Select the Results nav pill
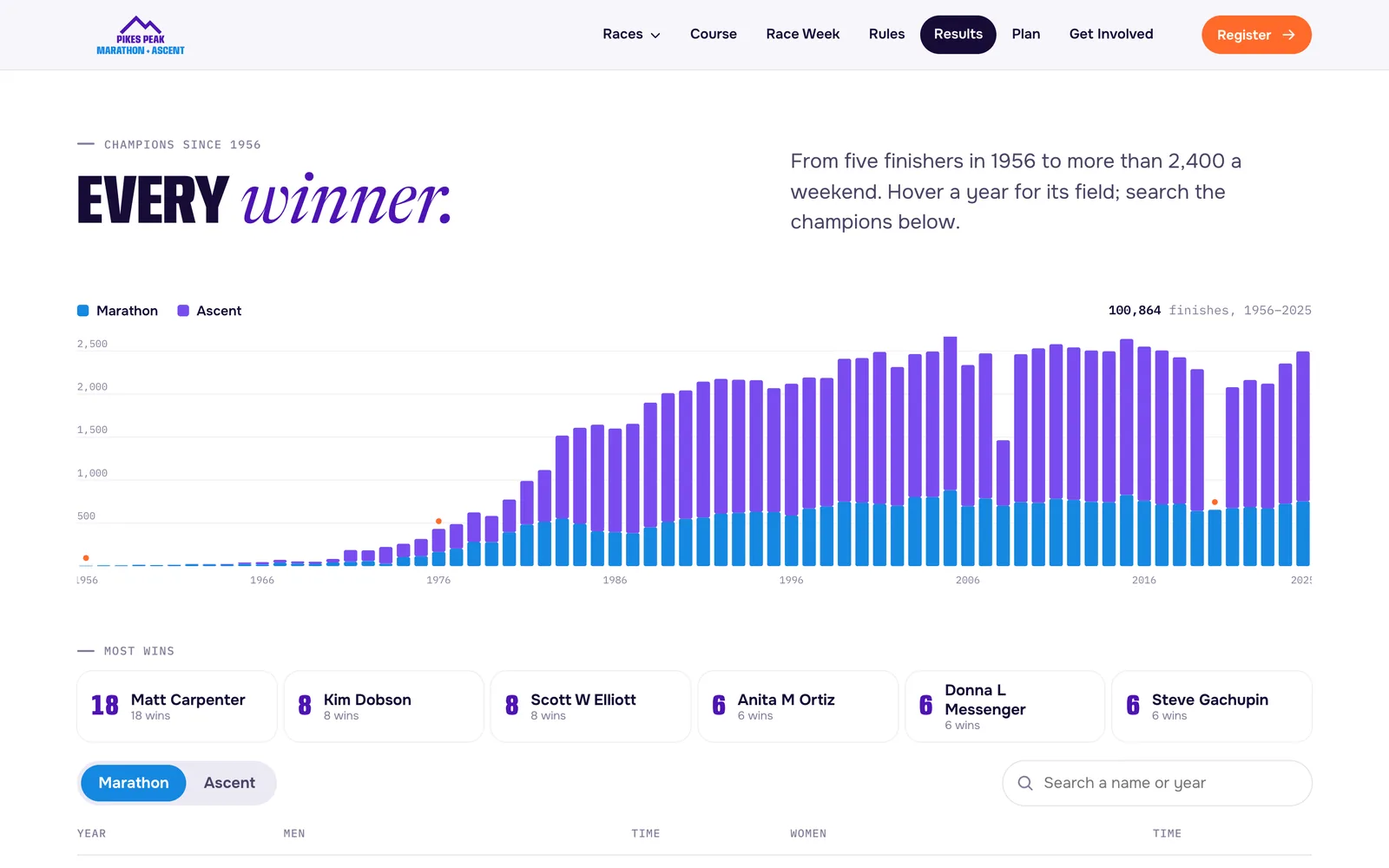This screenshot has width=1389, height=868. point(958,35)
